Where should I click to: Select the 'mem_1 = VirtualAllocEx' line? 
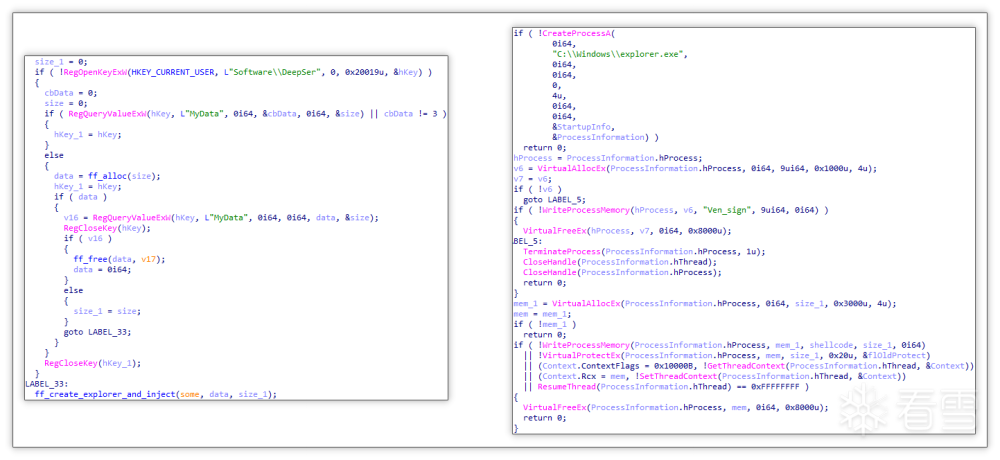[705, 303]
